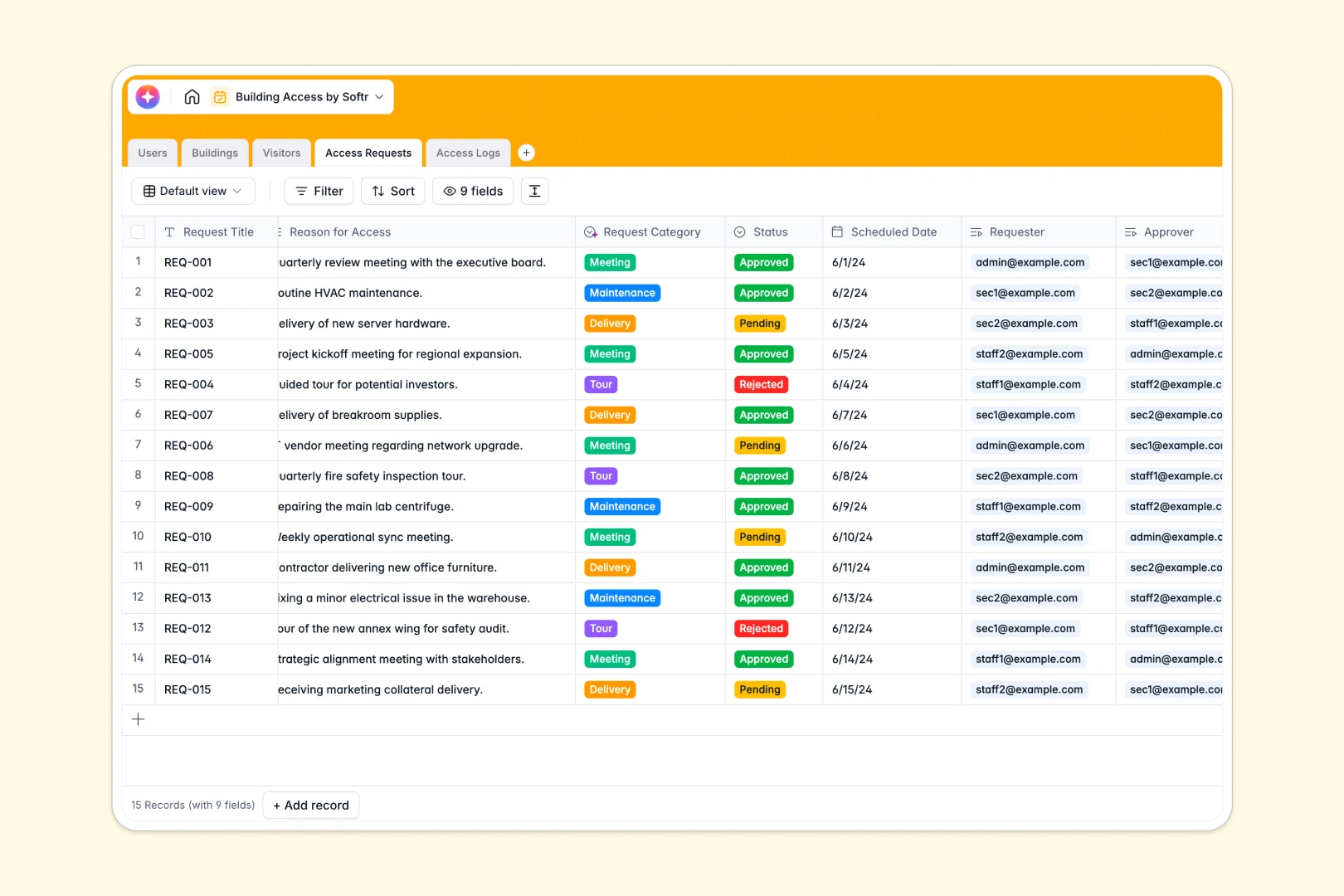Click 'outine HVAC maintenance.' reason cell
The height and width of the screenshot is (896, 1344).
pos(426,293)
